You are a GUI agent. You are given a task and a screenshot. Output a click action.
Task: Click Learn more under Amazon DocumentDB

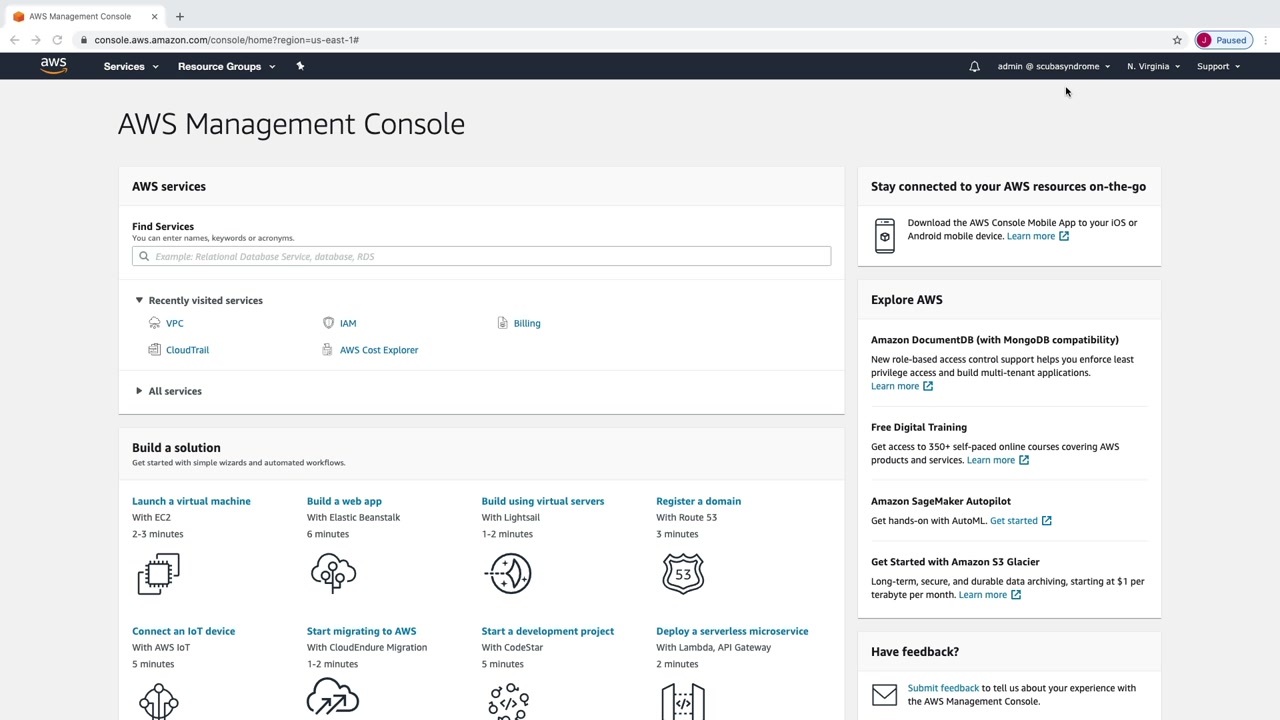point(895,386)
